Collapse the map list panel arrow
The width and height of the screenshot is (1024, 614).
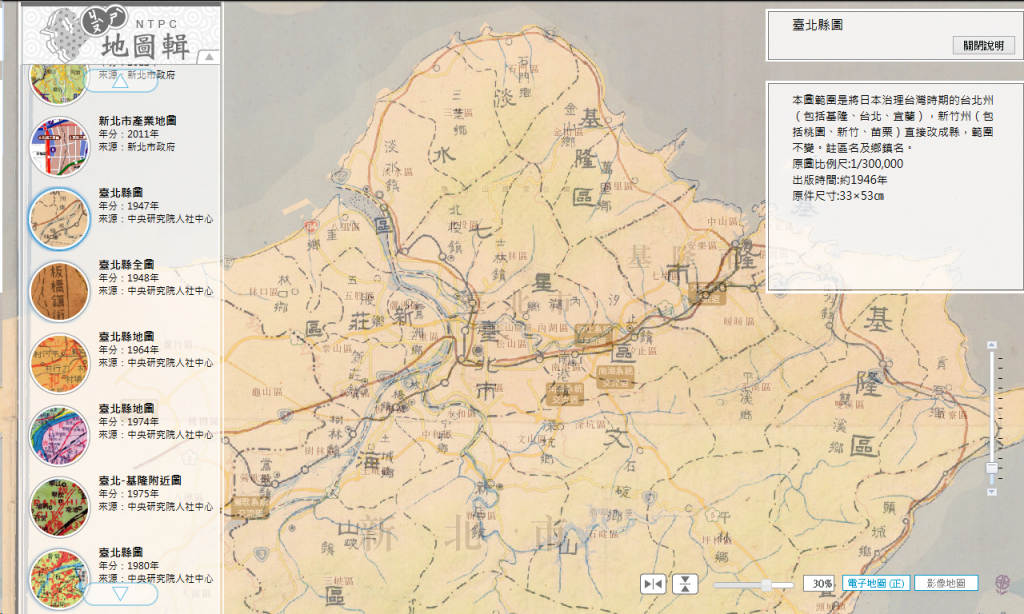pyautogui.click(x=208, y=57)
